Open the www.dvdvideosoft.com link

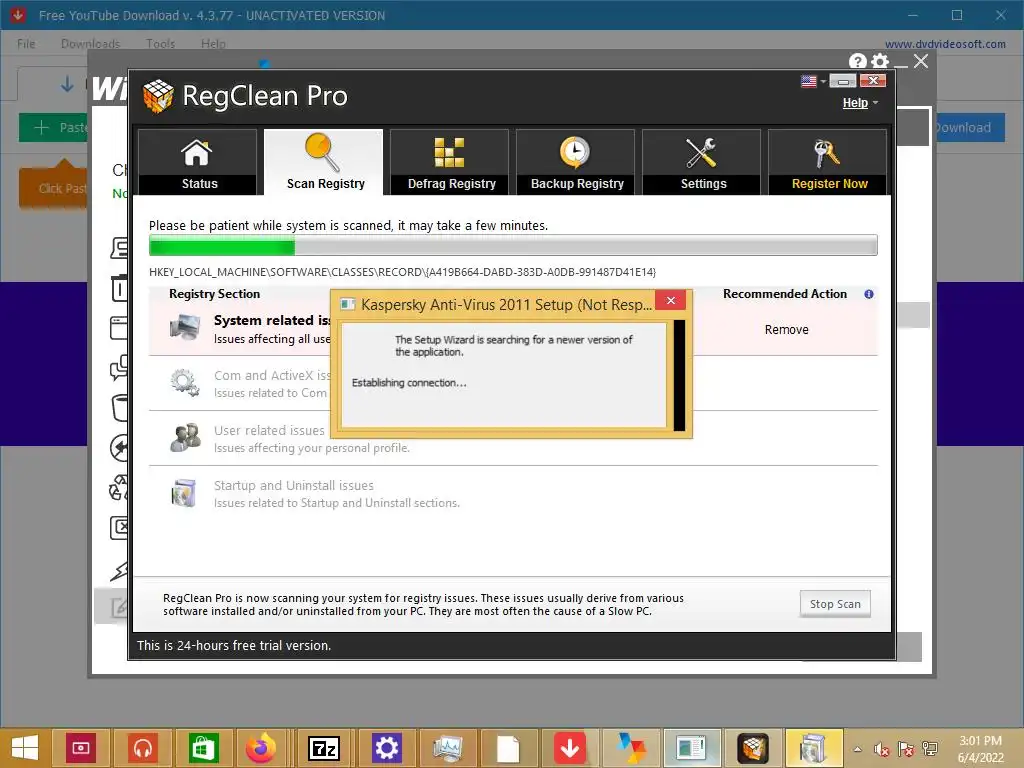click(x=945, y=44)
